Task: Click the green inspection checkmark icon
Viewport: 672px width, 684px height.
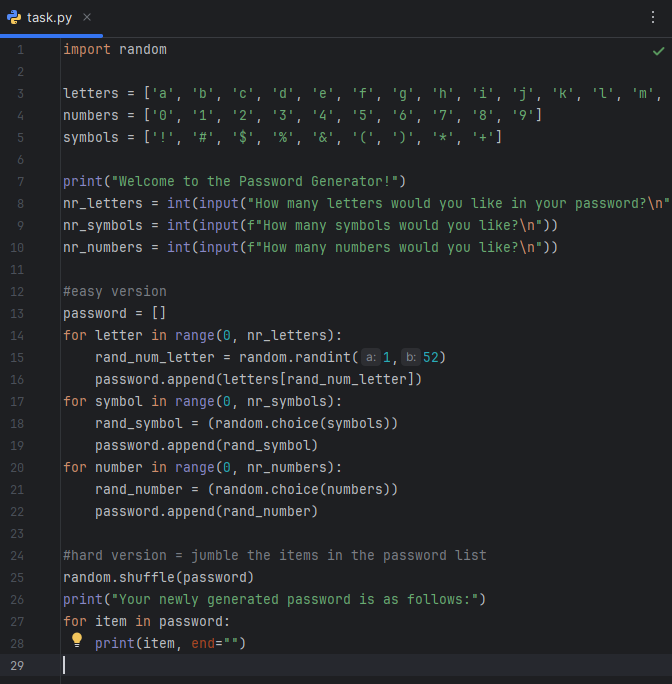Action: (658, 51)
